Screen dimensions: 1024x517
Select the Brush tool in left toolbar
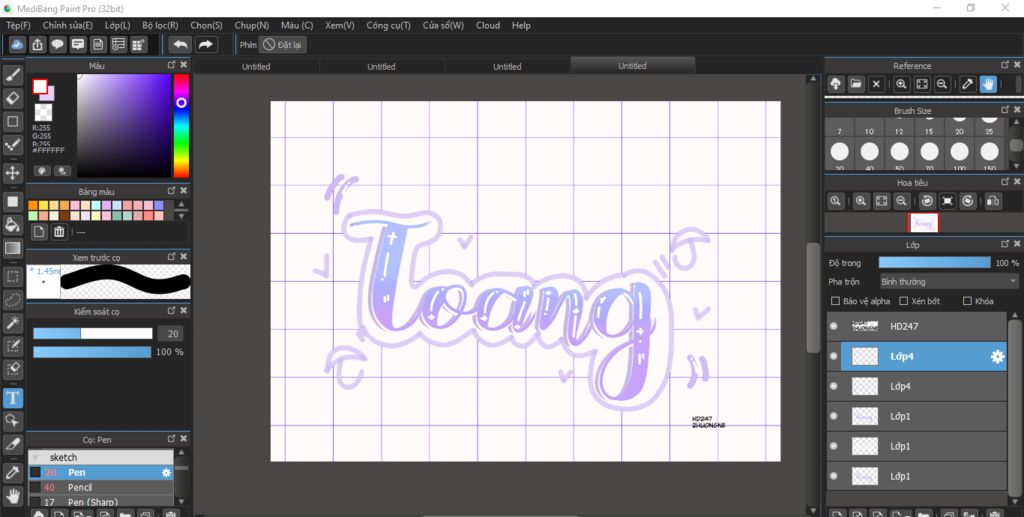12,75
